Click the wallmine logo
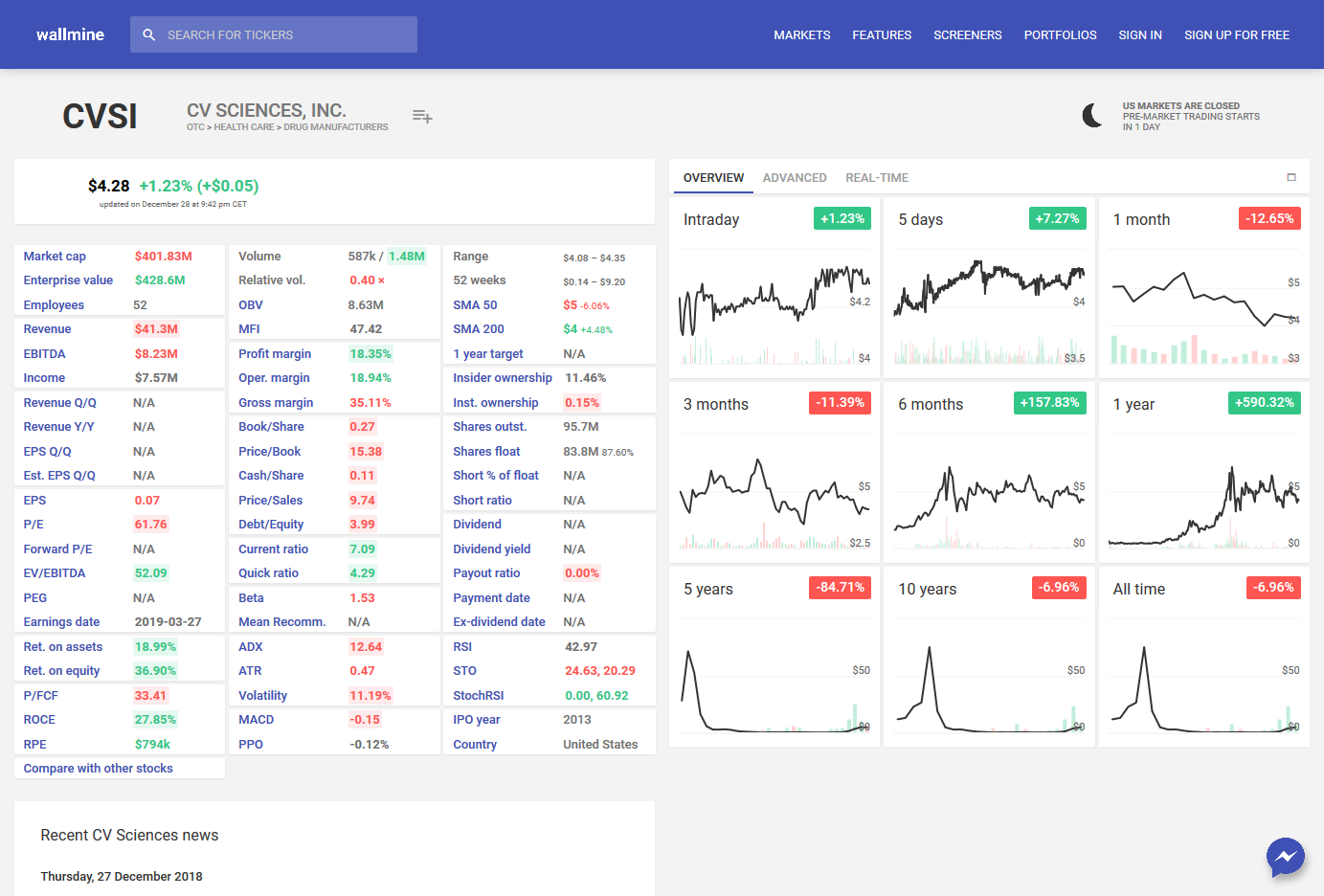 (70, 34)
